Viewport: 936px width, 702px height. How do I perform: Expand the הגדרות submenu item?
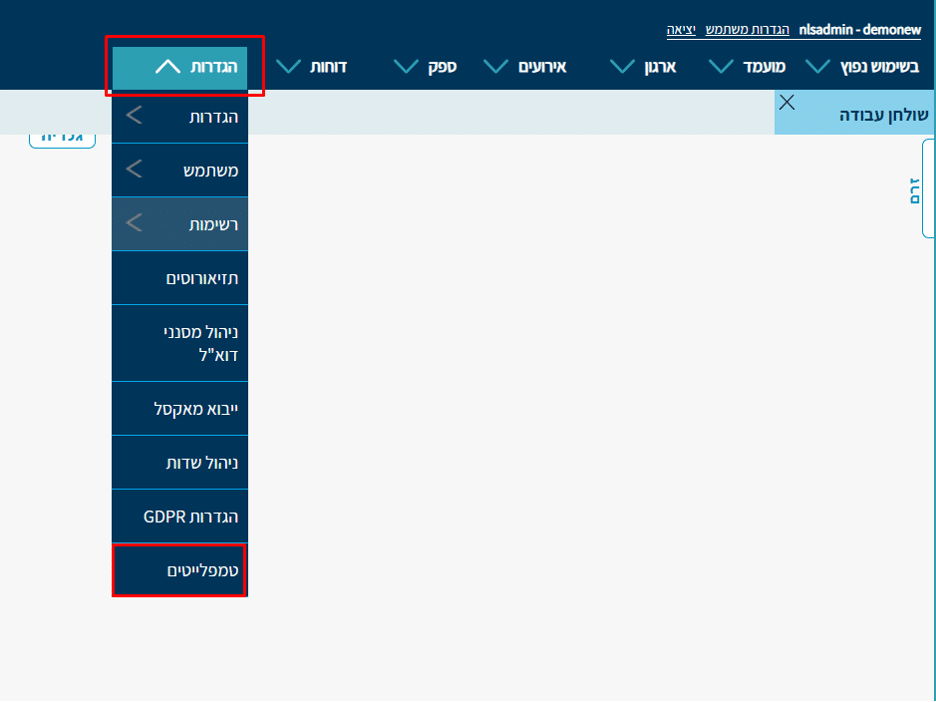point(180,117)
